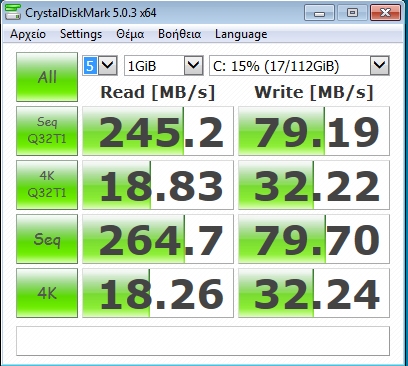Run the Seq benchmark button

pos(47,239)
